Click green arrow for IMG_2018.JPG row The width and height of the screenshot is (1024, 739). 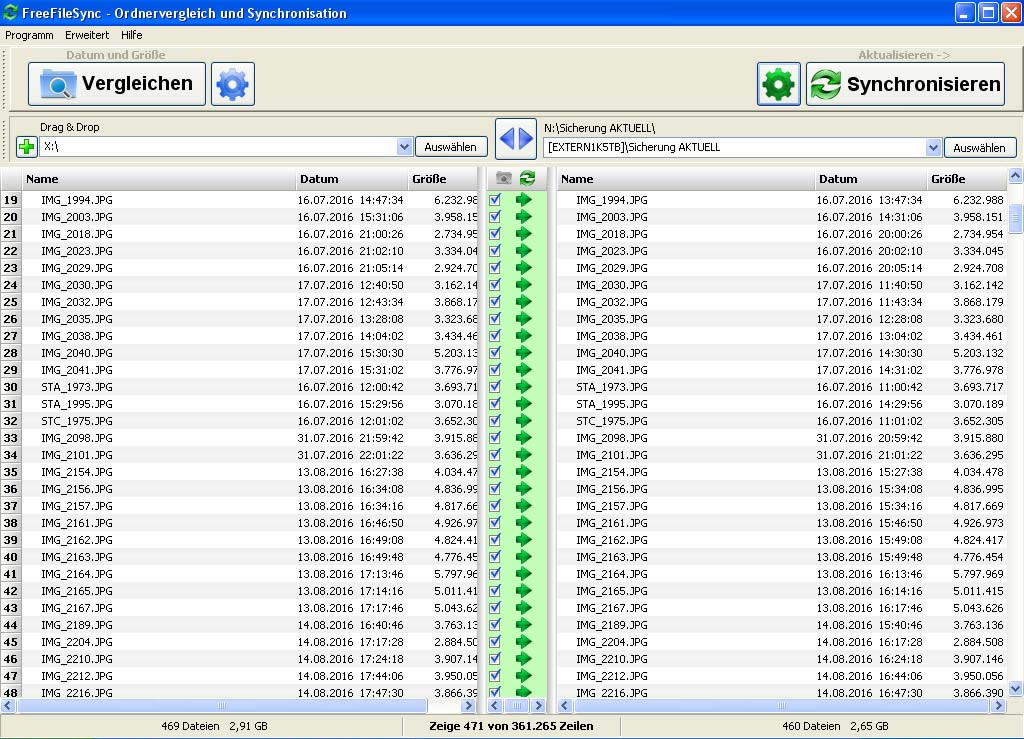click(x=524, y=234)
